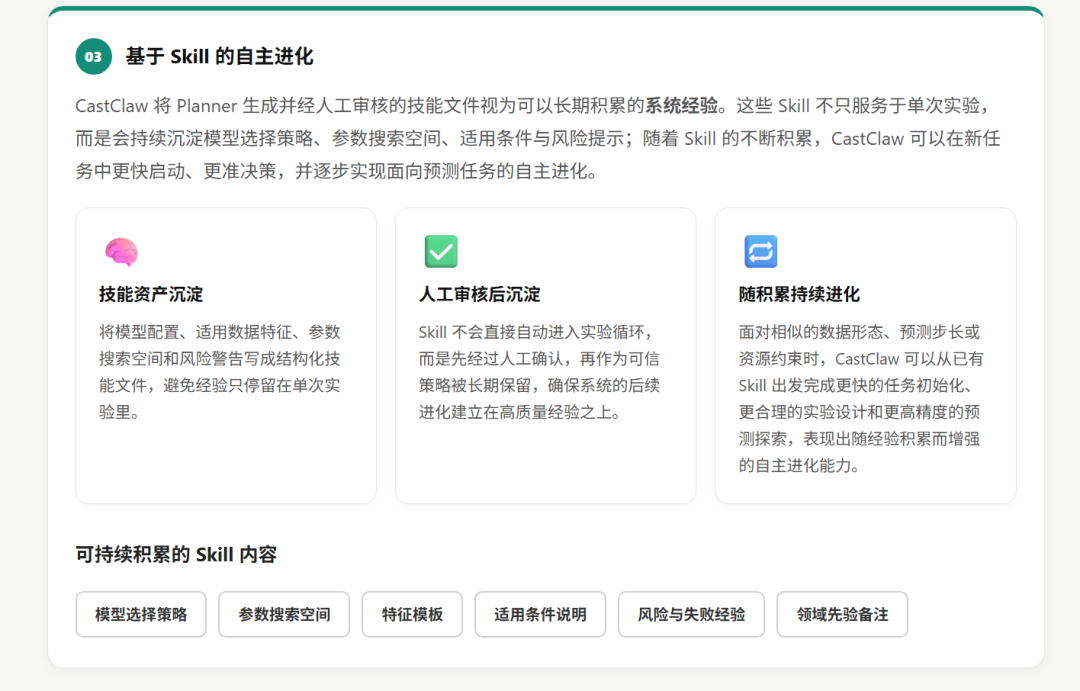
Task: Click the card title 人工审核后沉淀
Action: (x=479, y=295)
